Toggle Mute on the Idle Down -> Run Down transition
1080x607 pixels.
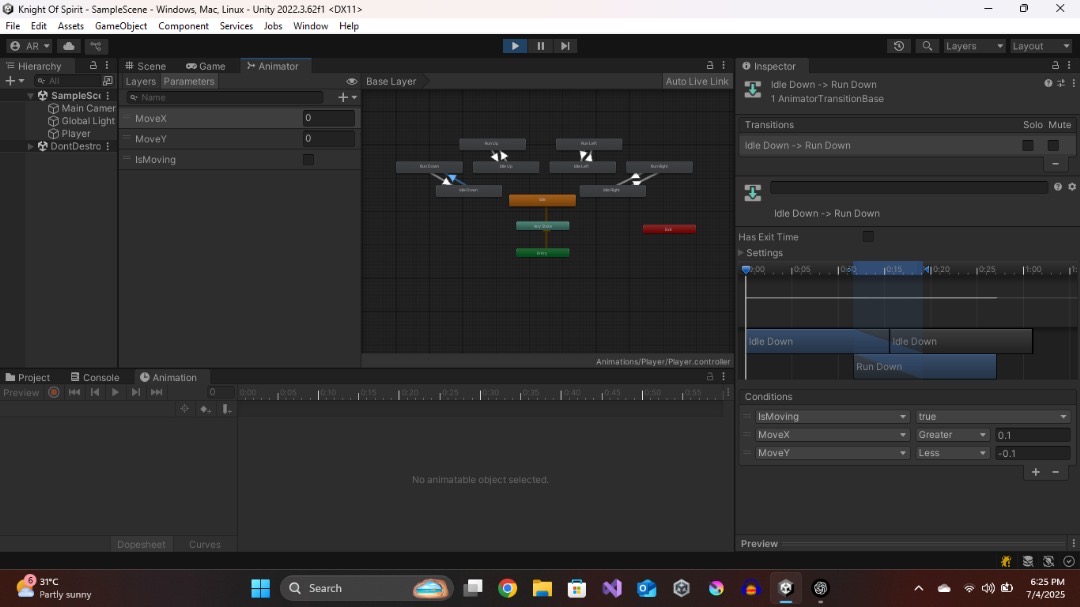[1053, 145]
